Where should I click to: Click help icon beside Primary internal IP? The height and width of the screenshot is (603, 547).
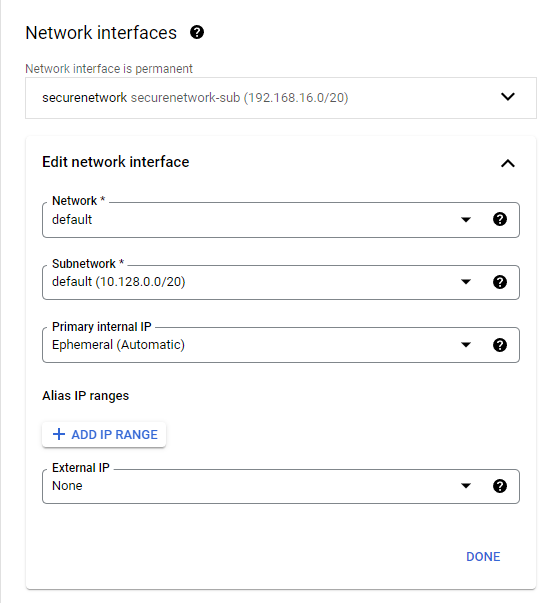pos(500,345)
